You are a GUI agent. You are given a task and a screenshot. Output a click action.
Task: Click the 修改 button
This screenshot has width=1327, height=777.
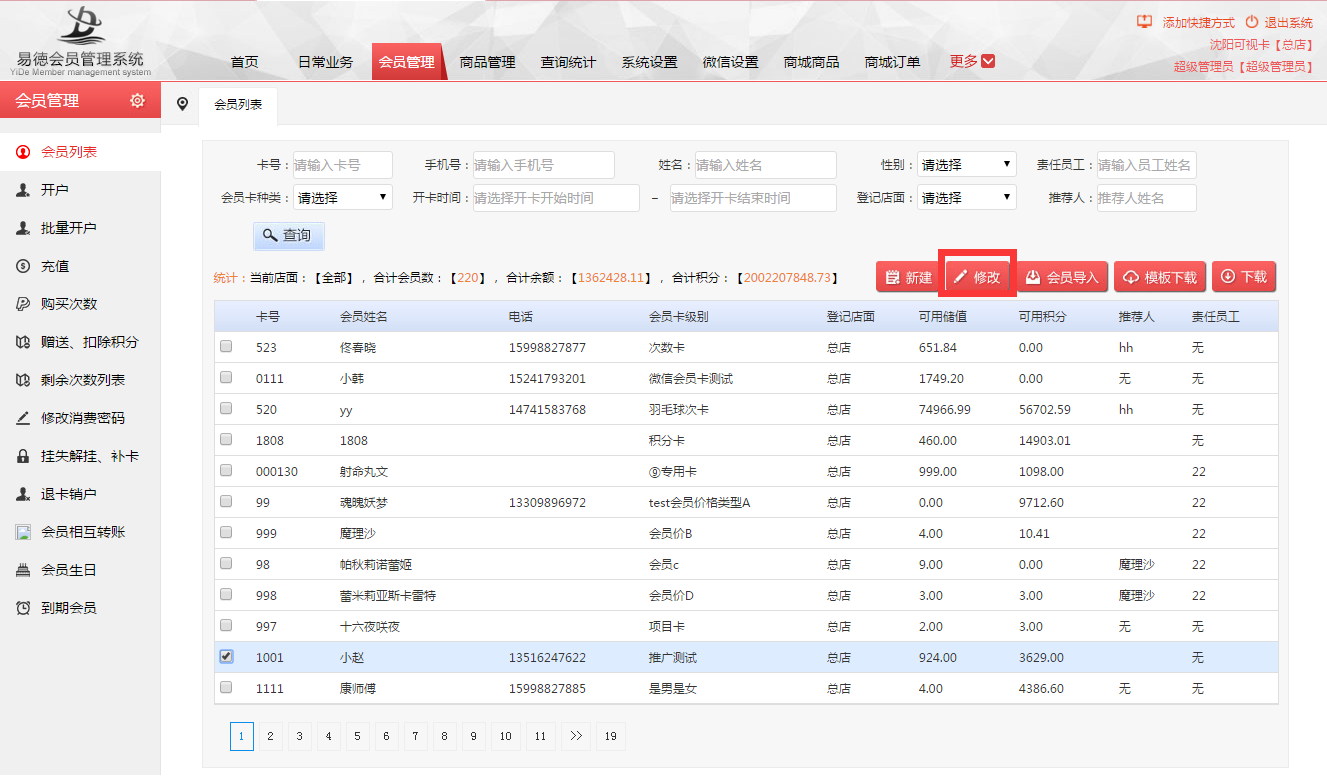click(977, 277)
